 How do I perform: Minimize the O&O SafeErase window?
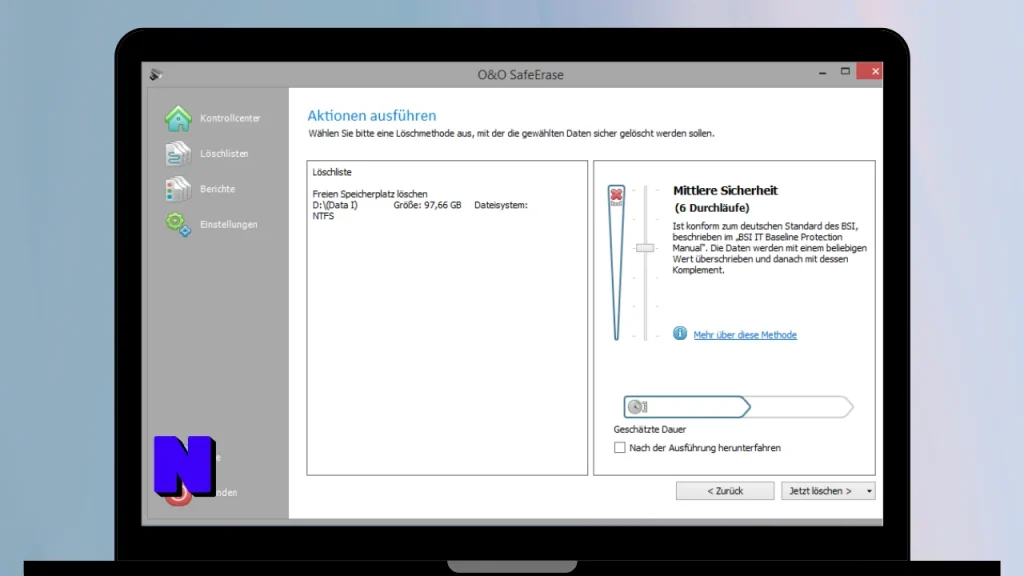pyautogui.click(x=822, y=72)
